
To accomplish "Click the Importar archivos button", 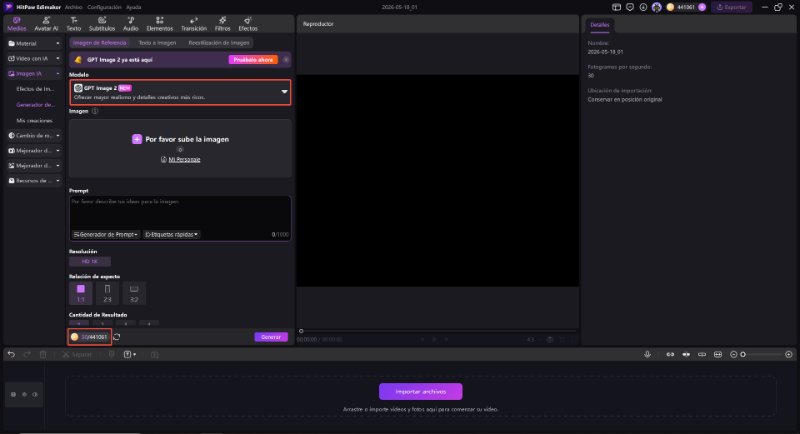I will 421,392.
